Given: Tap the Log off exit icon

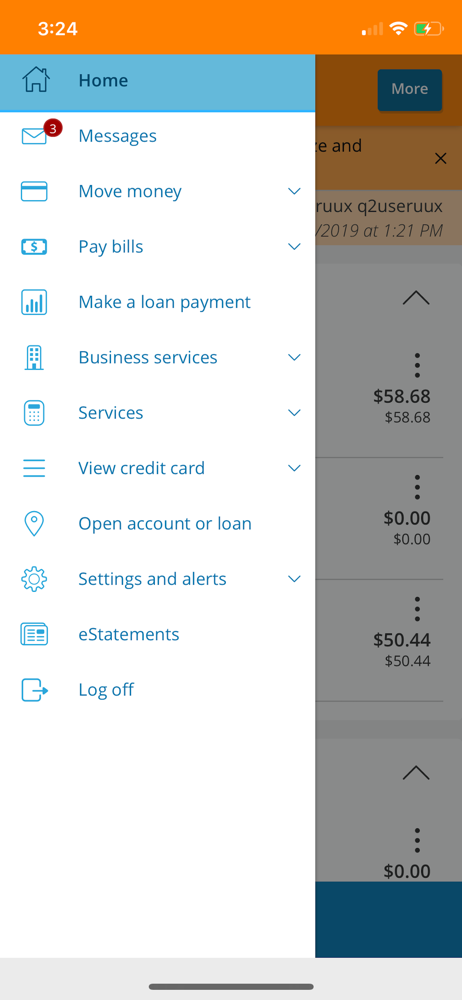Looking at the screenshot, I should click(x=34, y=690).
